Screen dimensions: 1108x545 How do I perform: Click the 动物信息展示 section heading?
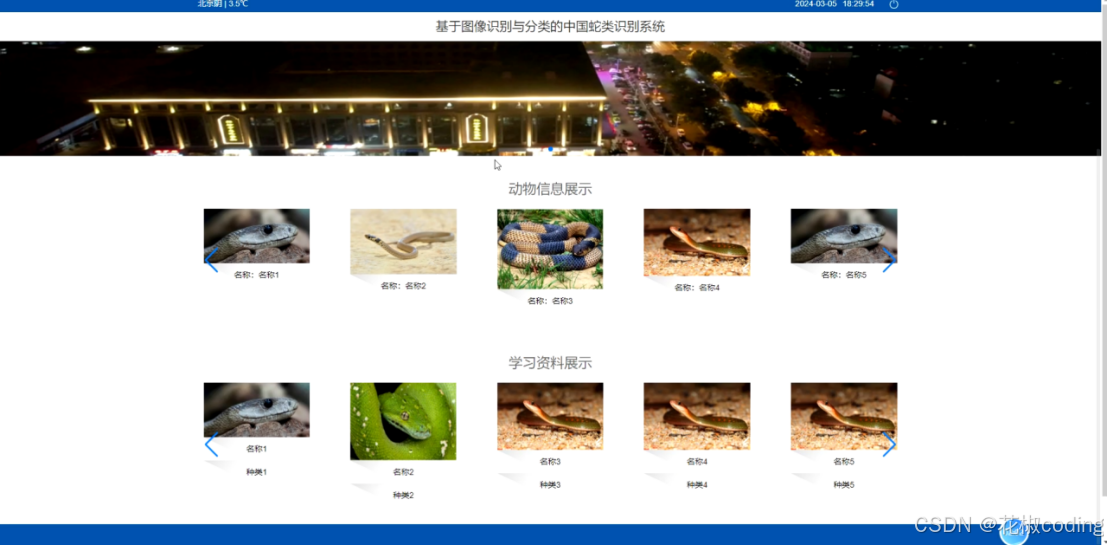[550, 189]
